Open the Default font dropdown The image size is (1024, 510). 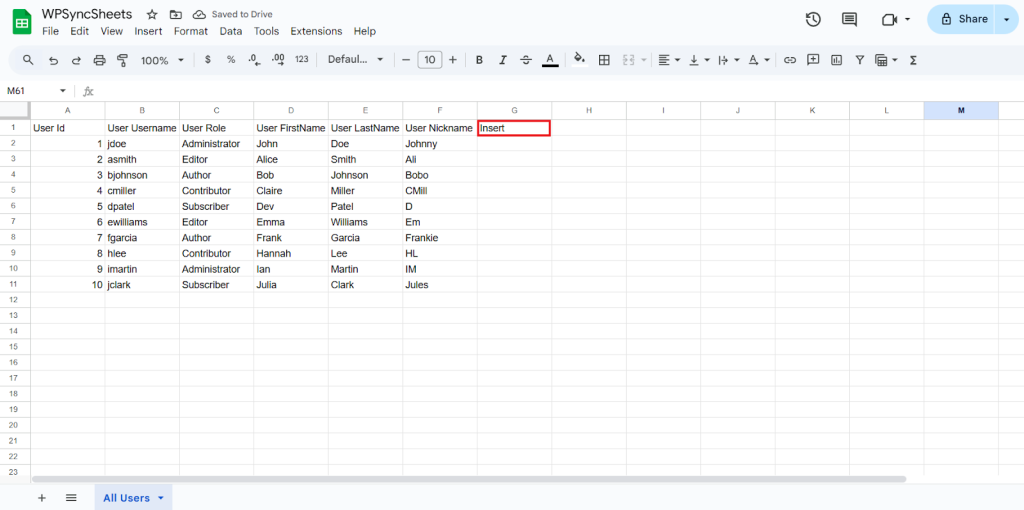356,60
